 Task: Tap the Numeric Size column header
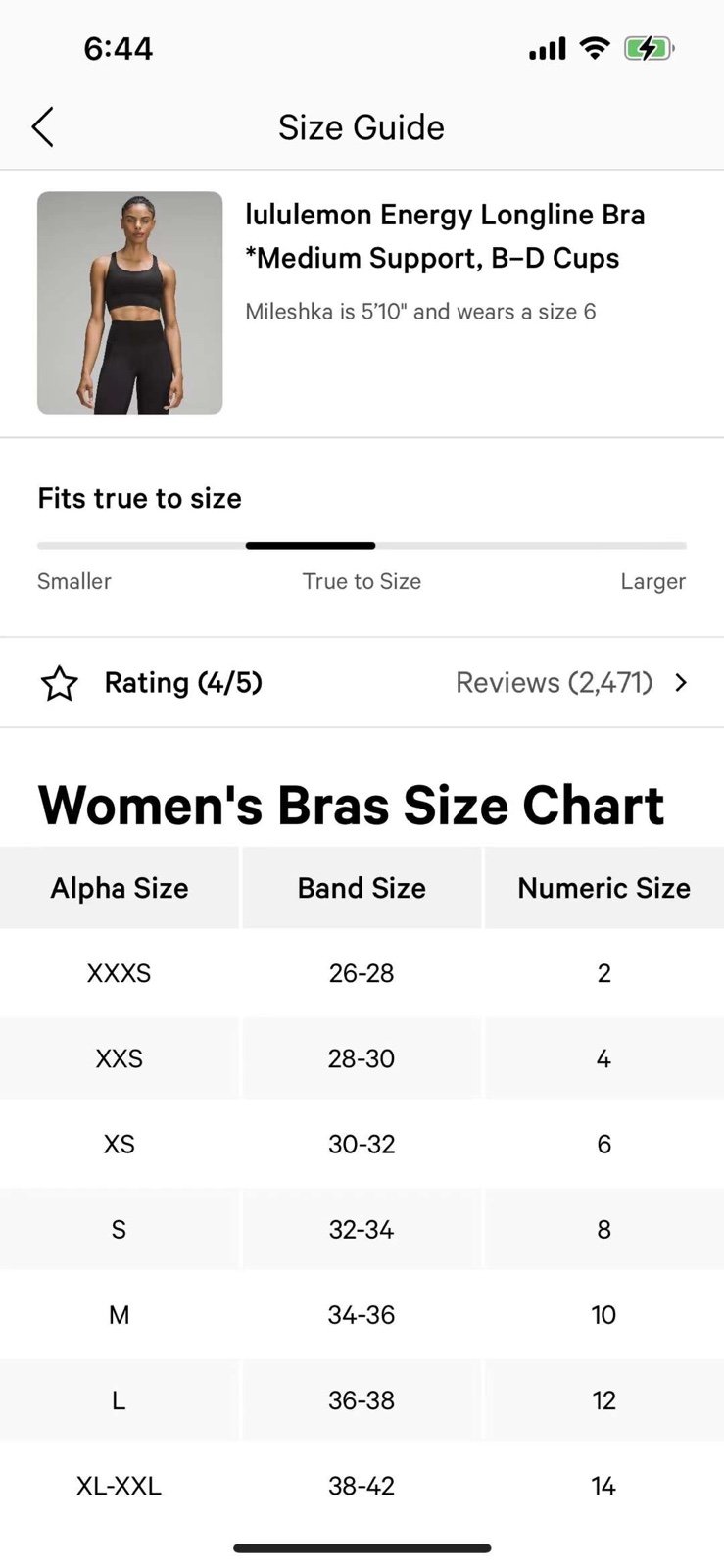point(604,888)
